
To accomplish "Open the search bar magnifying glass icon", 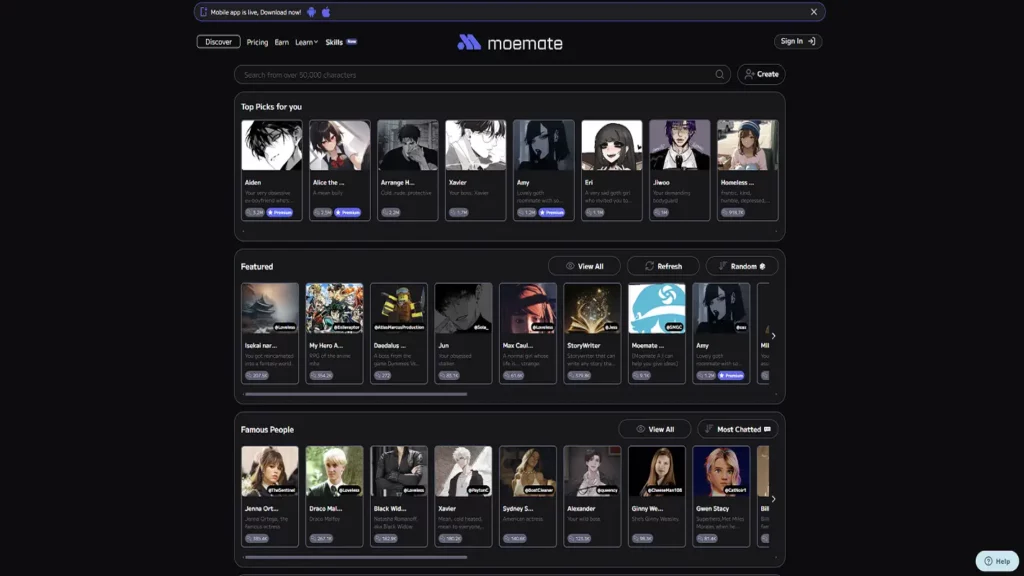I will coord(719,74).
